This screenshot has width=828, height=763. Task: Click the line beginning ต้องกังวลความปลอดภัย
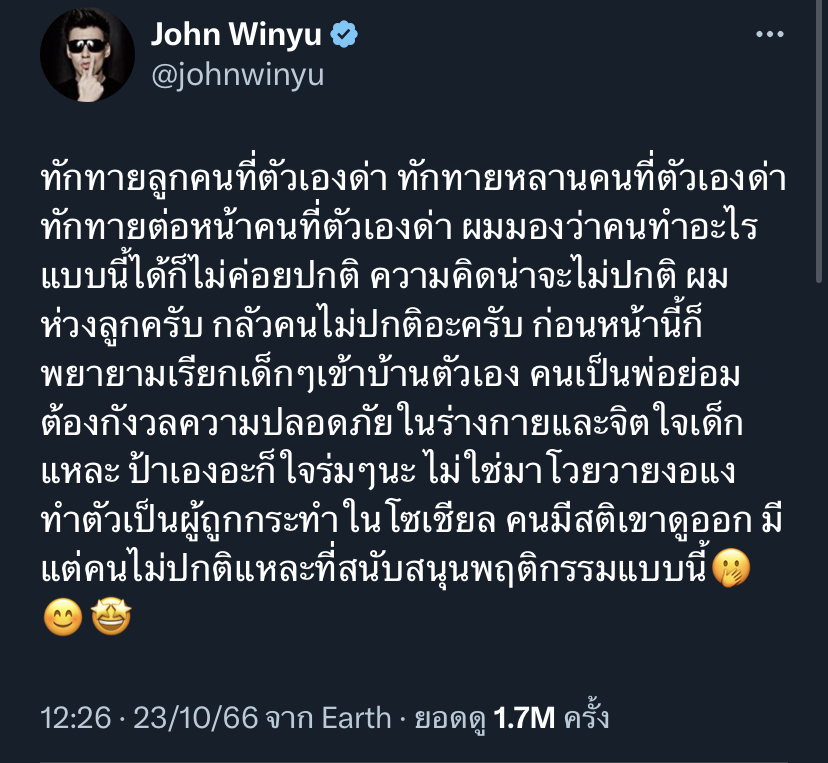(x=392, y=423)
